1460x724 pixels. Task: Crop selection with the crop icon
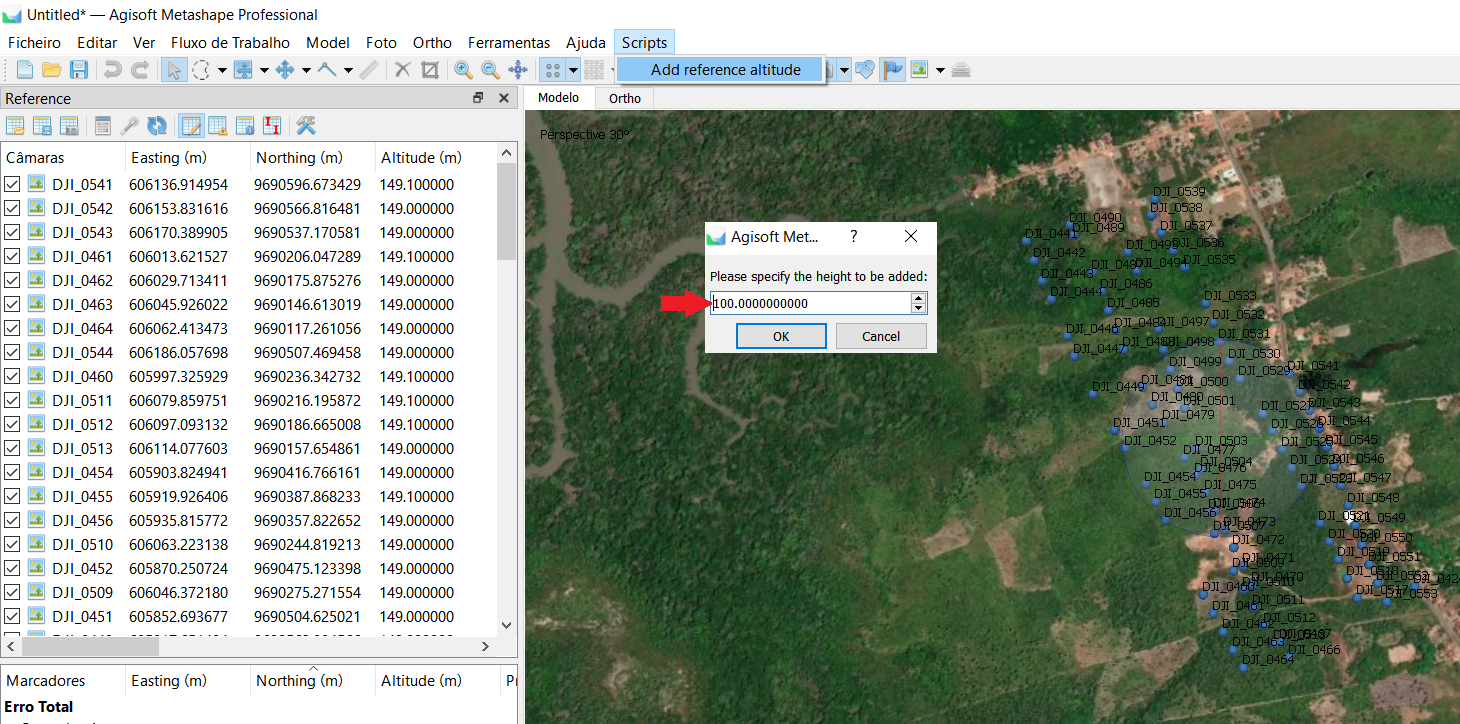pyautogui.click(x=430, y=70)
